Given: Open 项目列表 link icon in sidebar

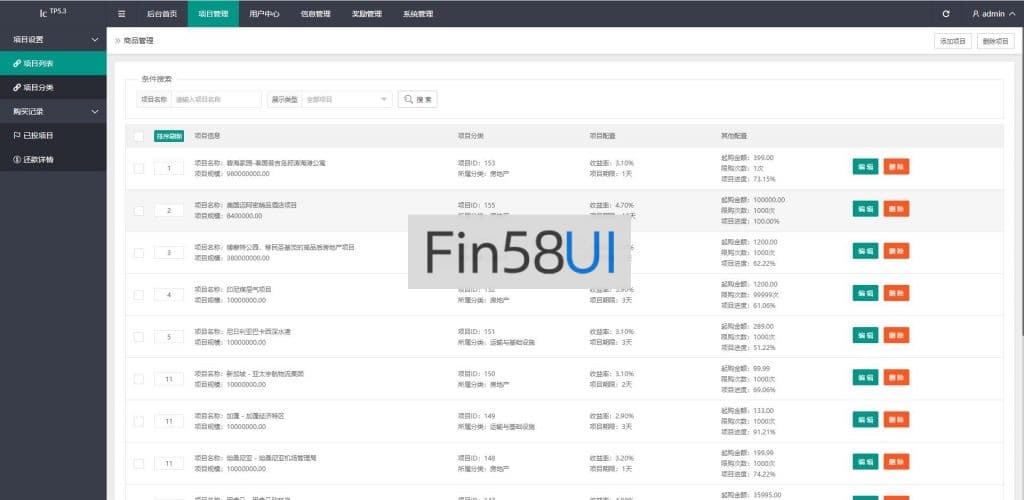Looking at the screenshot, I should pyautogui.click(x=17, y=63).
